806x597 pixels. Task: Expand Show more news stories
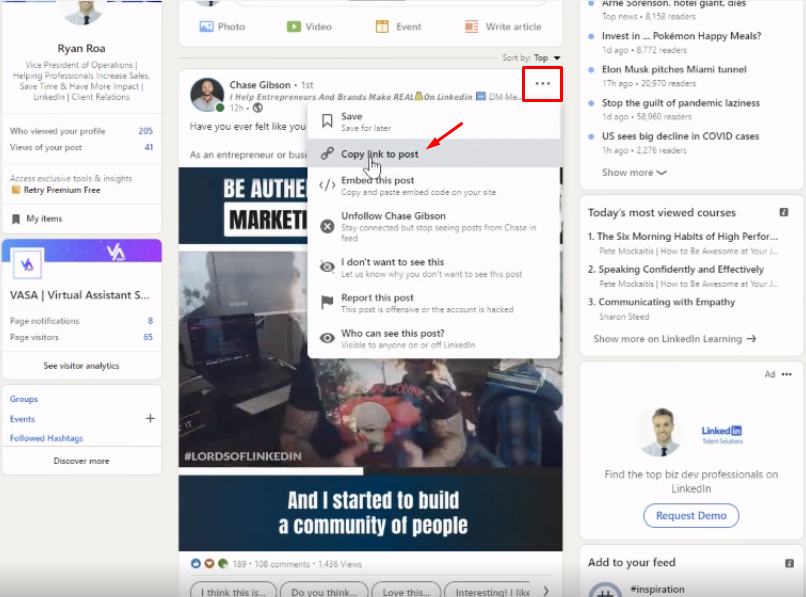point(634,172)
